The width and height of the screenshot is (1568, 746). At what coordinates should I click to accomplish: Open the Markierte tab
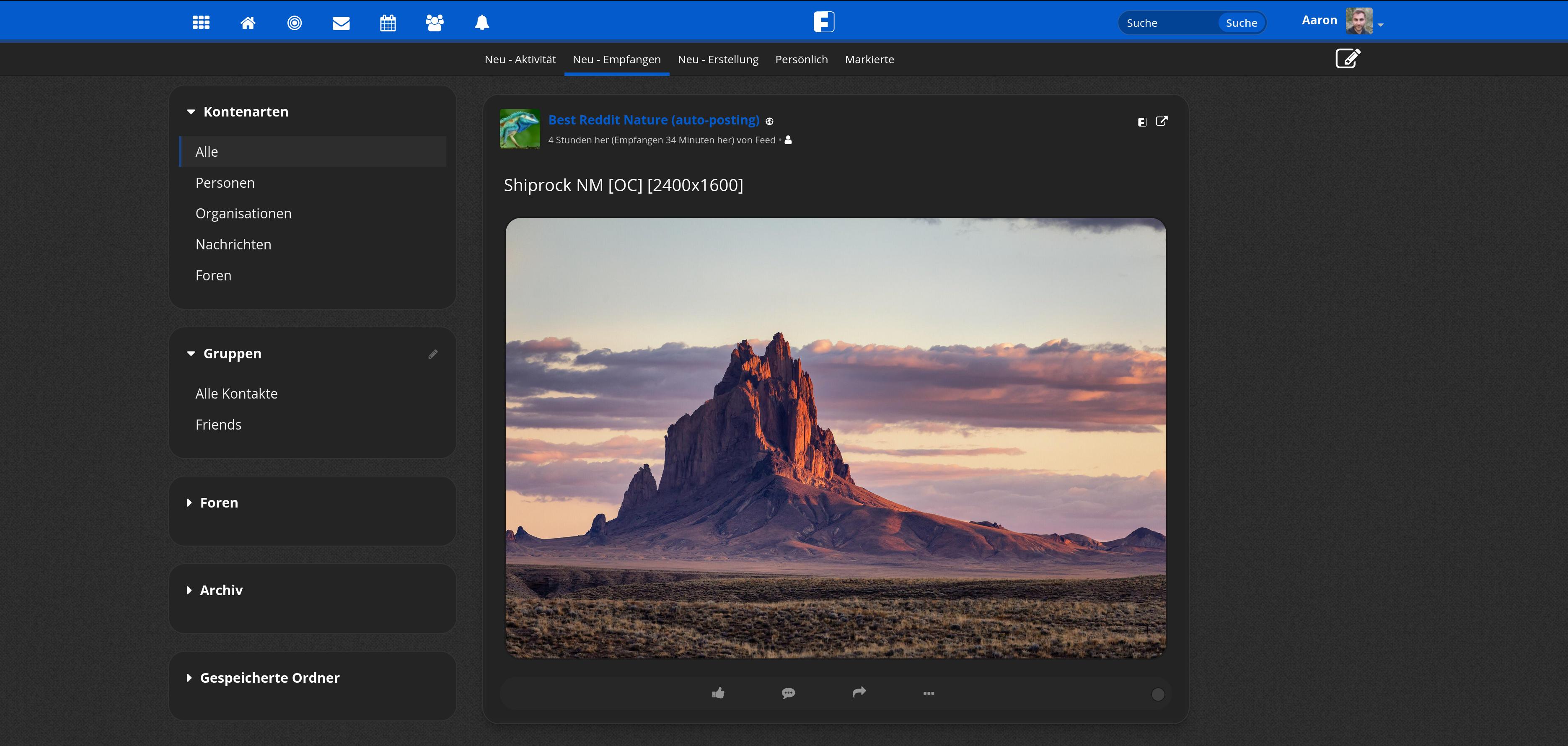(869, 59)
